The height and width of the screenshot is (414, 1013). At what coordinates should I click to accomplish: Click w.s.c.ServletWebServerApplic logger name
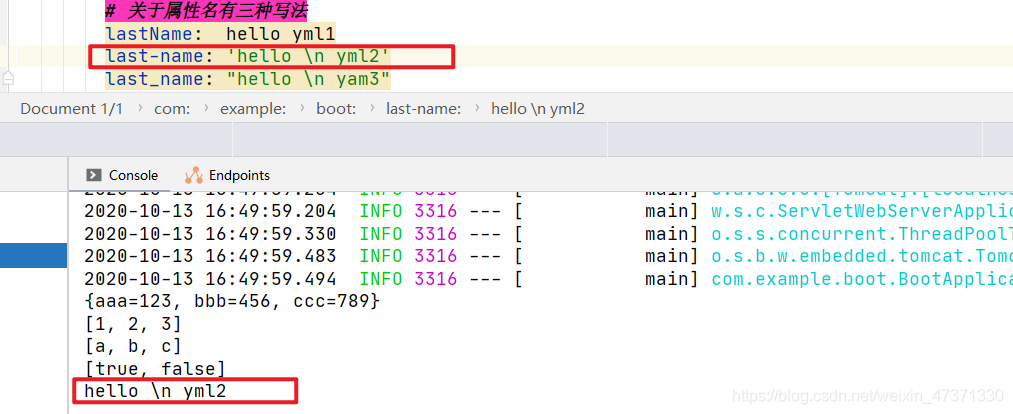[862, 211]
